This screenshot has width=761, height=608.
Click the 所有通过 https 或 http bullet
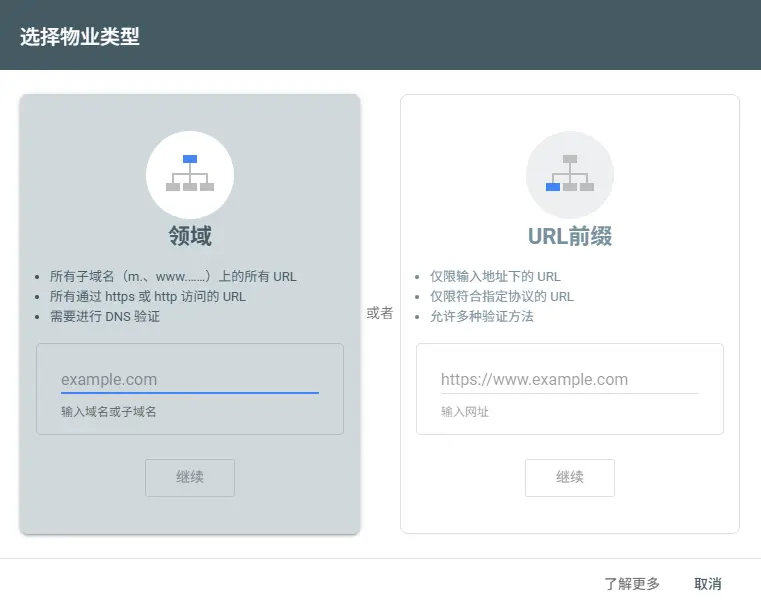click(x=147, y=297)
